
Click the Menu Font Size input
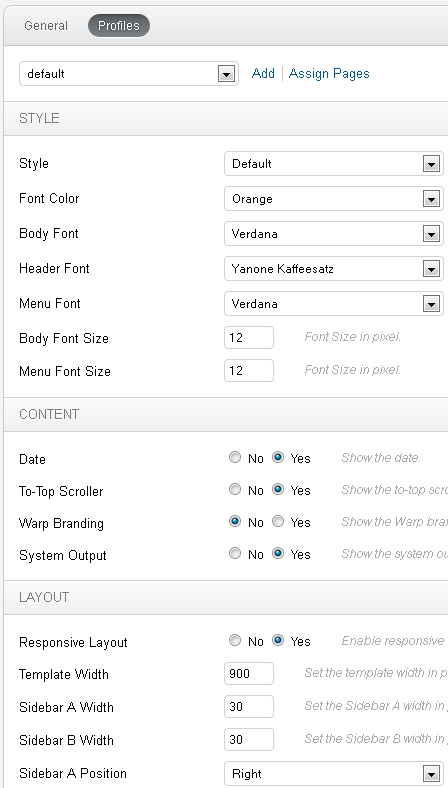pyautogui.click(x=249, y=370)
